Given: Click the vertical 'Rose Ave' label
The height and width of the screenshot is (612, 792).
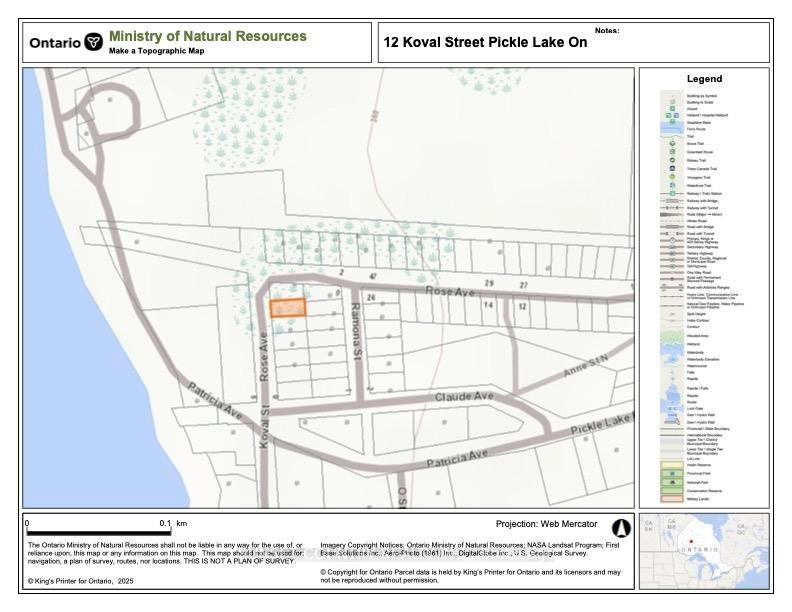Looking at the screenshot, I should [x=263, y=356].
